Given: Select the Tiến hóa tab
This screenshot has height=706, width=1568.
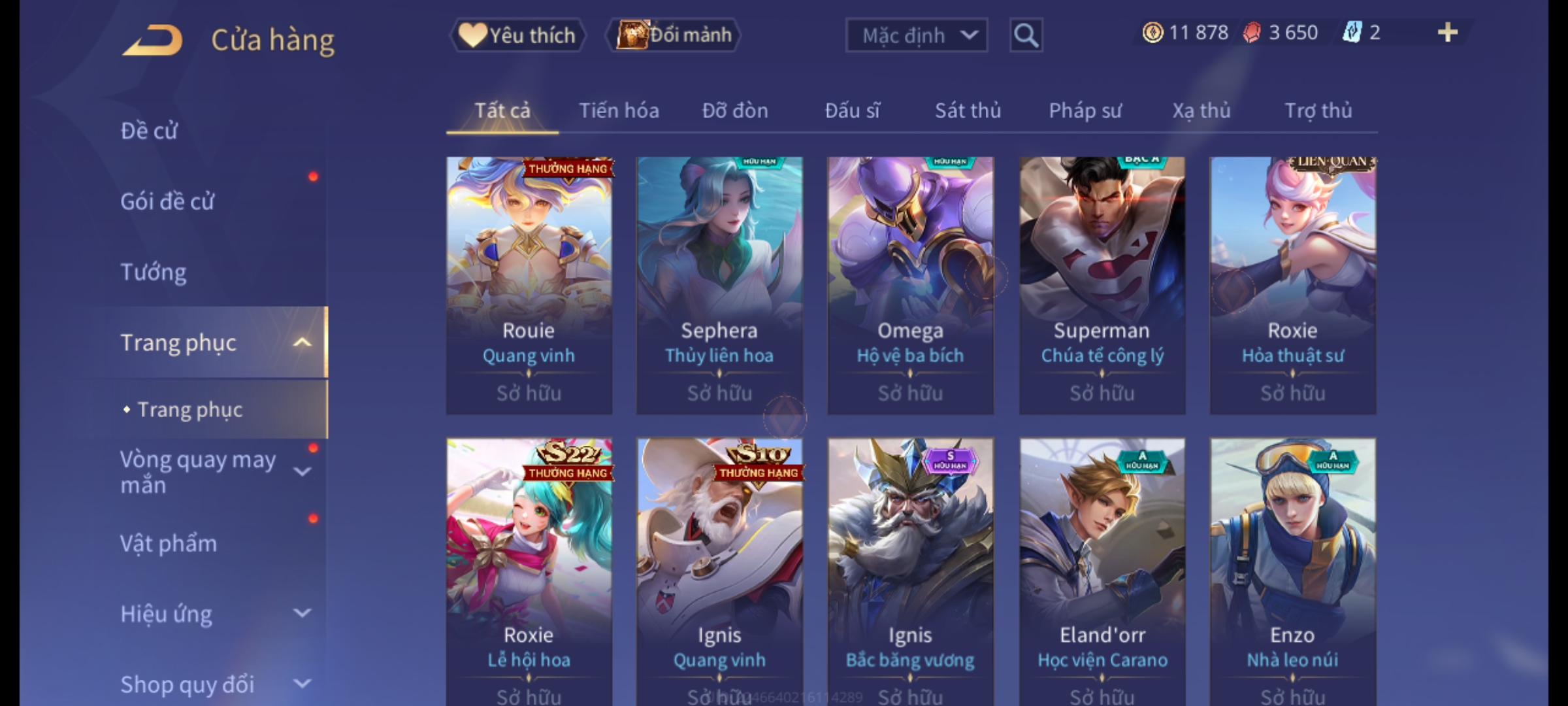Looking at the screenshot, I should tap(619, 110).
